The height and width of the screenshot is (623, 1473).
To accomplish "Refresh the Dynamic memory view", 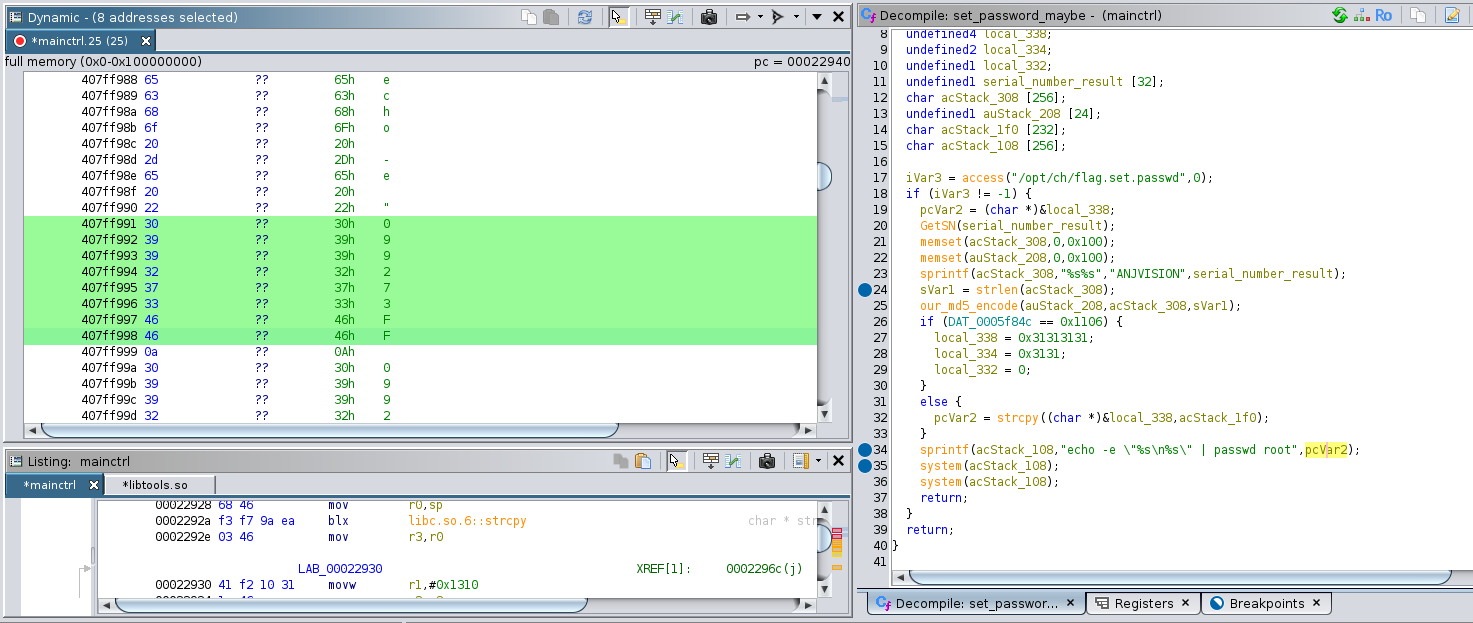I will pyautogui.click(x=586, y=16).
